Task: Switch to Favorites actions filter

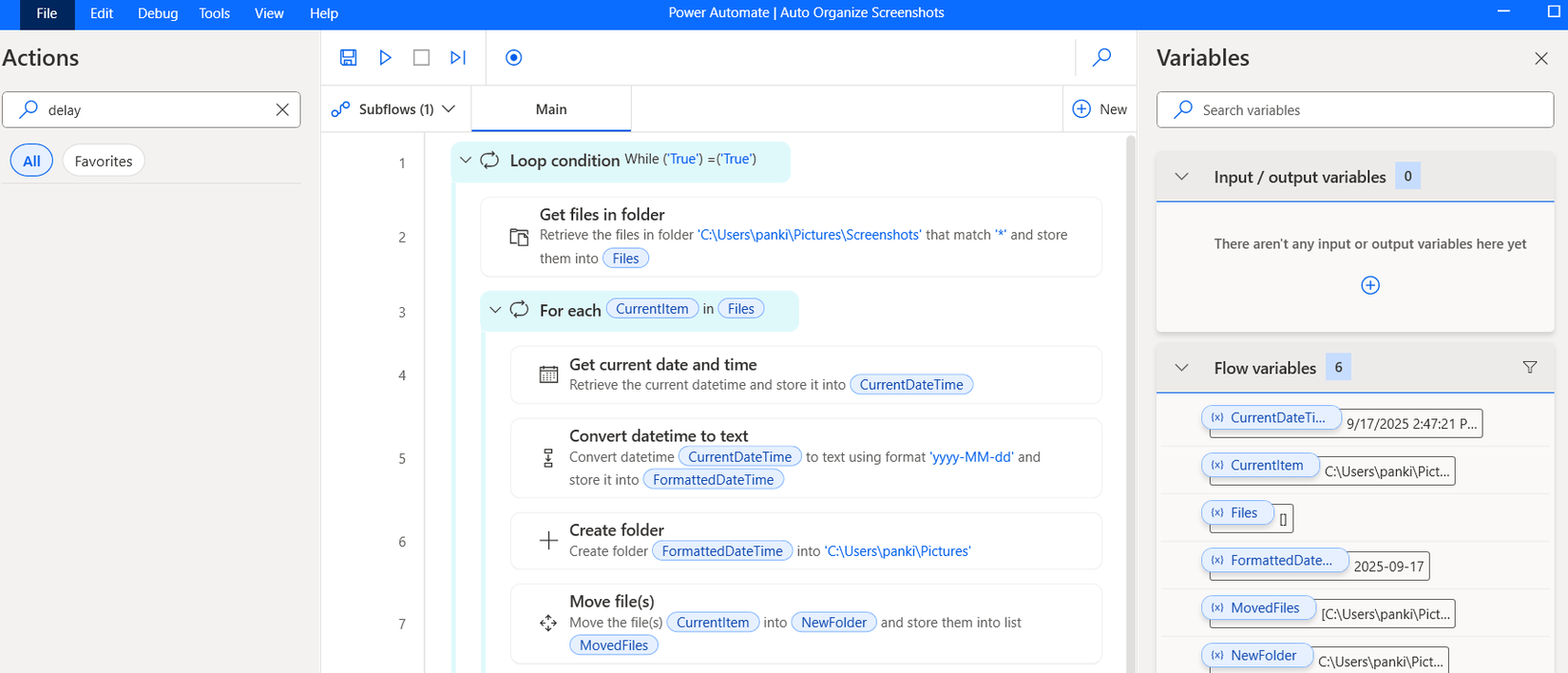Action: pyautogui.click(x=104, y=162)
